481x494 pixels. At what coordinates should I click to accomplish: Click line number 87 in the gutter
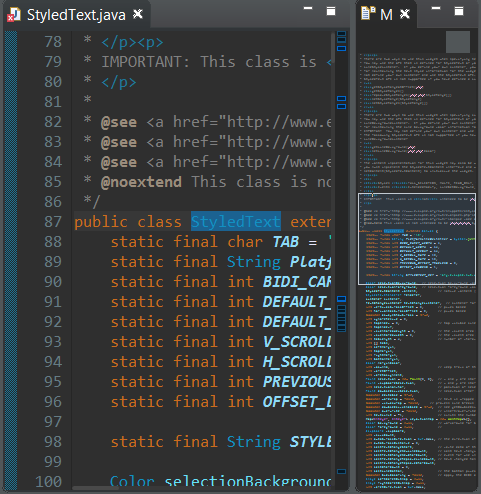53,222
